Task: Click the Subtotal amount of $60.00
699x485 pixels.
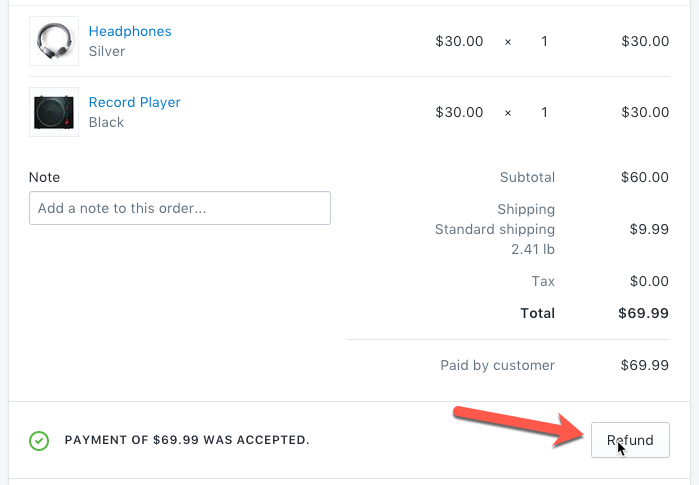Action: pos(644,177)
